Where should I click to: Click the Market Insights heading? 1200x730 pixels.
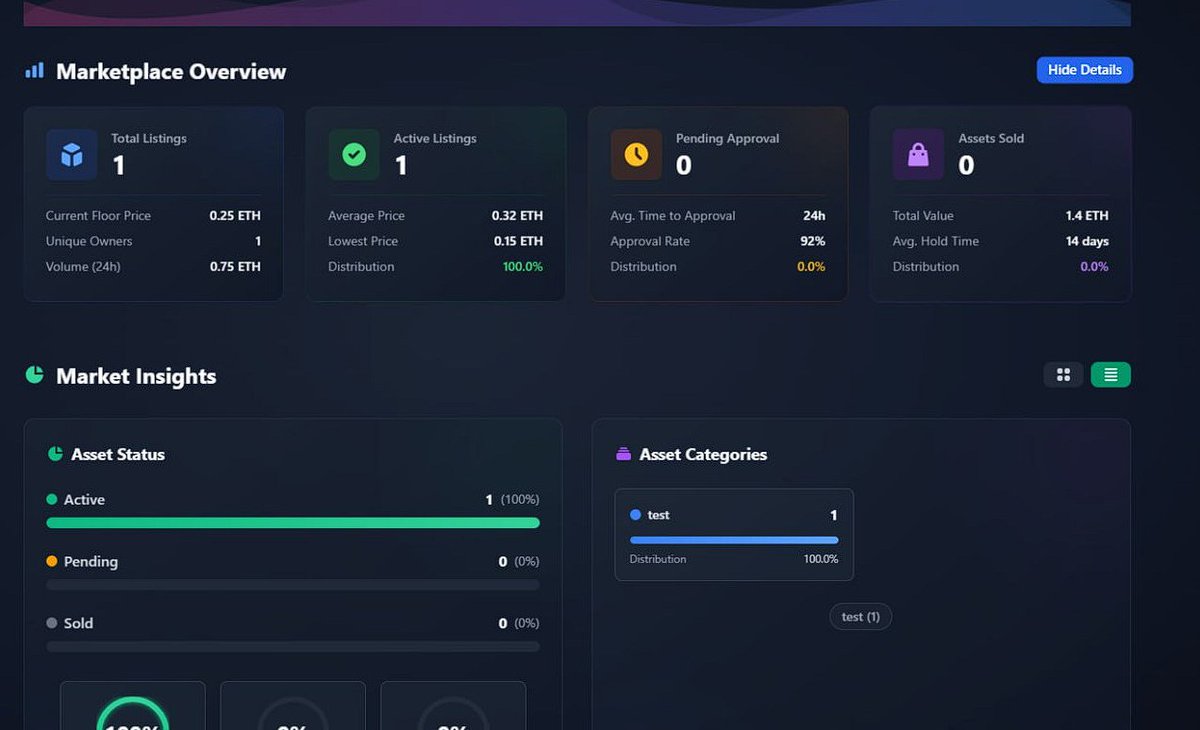coord(136,376)
